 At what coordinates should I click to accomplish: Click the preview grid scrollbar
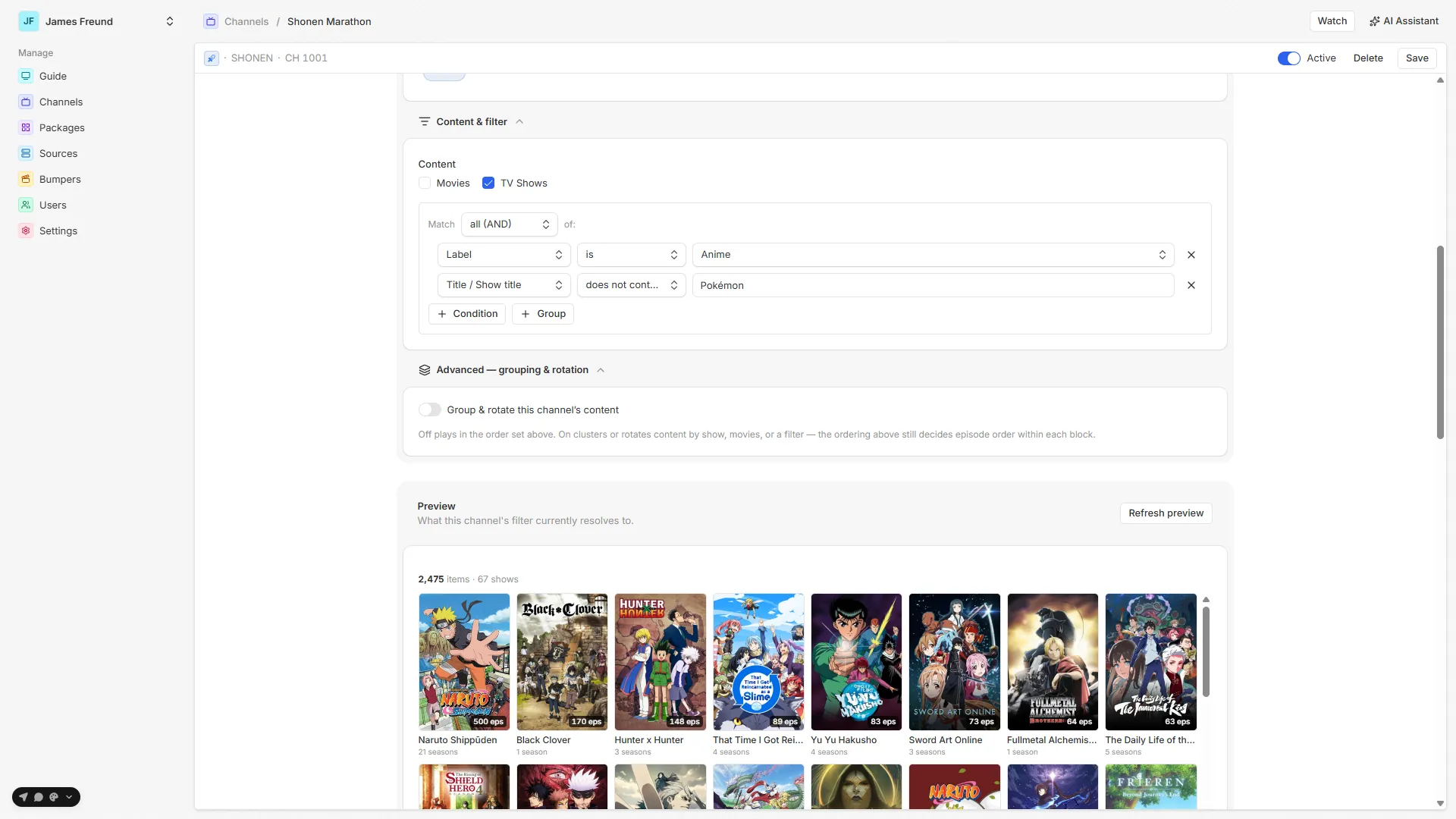click(x=1206, y=651)
